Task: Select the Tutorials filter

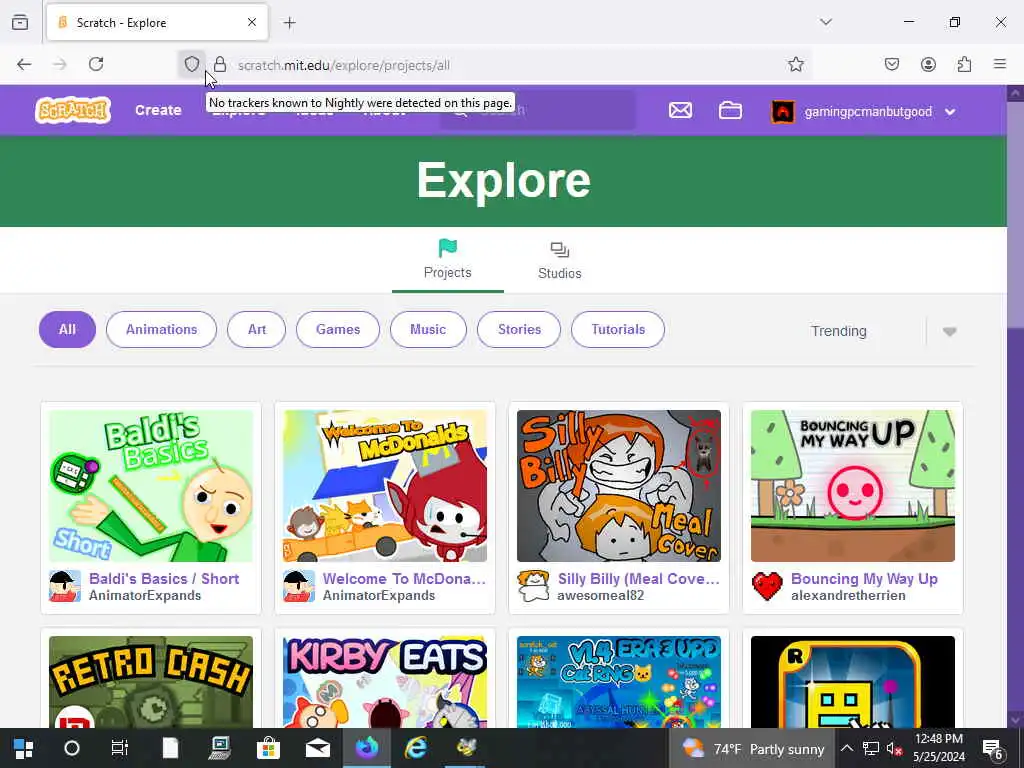Action: (618, 329)
